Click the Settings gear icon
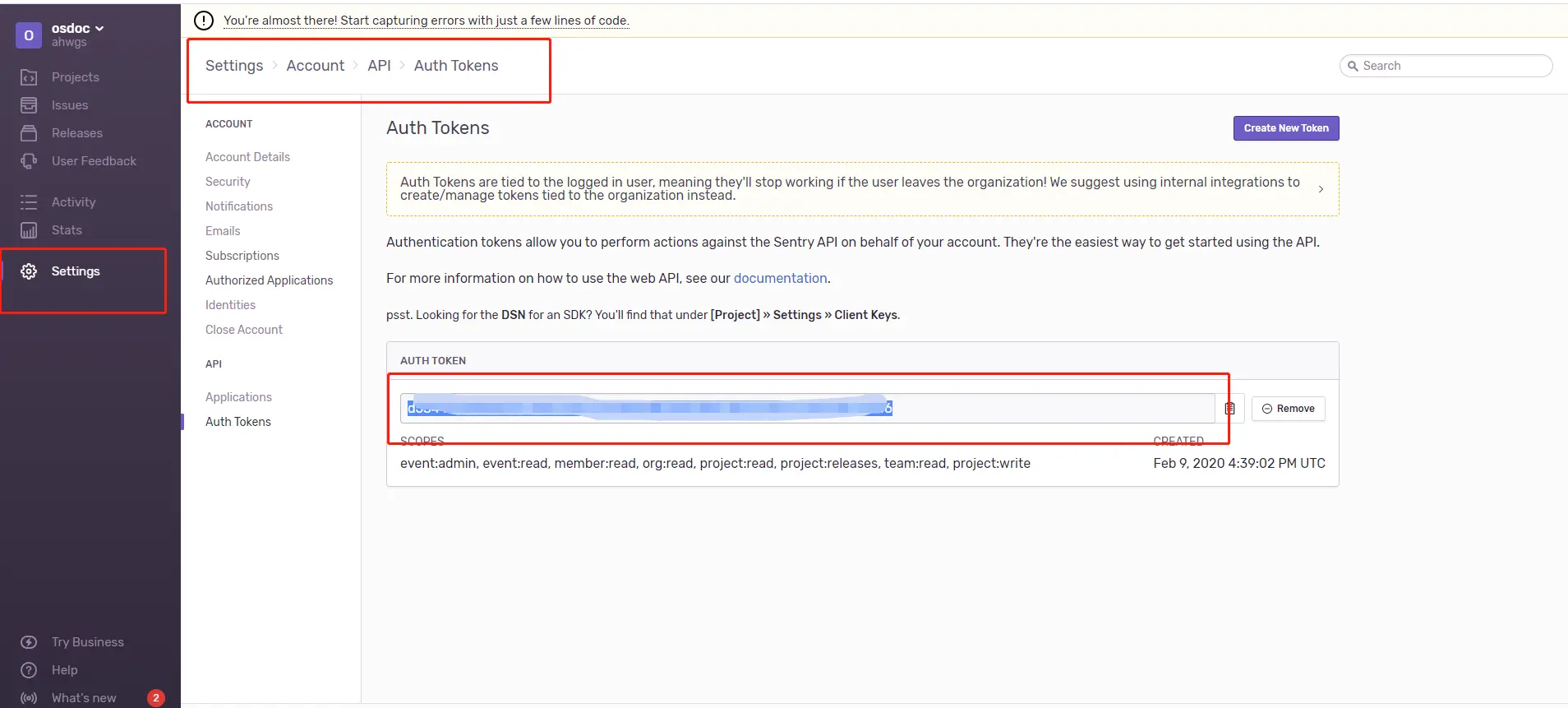This screenshot has width=1568, height=708. point(29,271)
